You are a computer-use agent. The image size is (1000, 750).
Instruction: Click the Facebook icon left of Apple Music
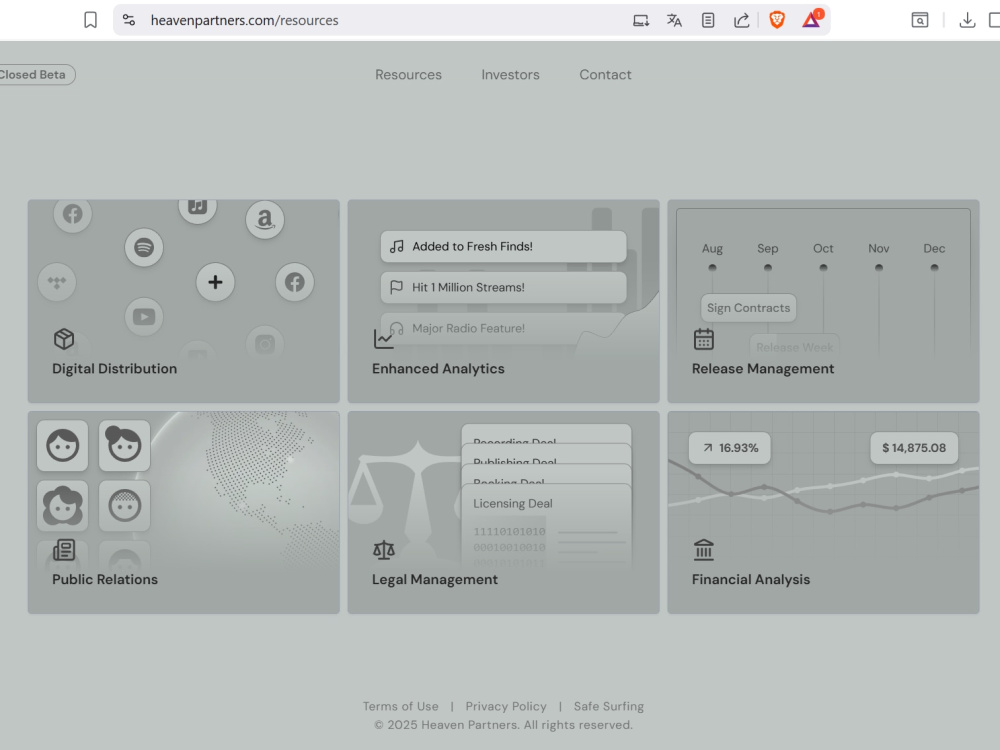[x=73, y=214]
